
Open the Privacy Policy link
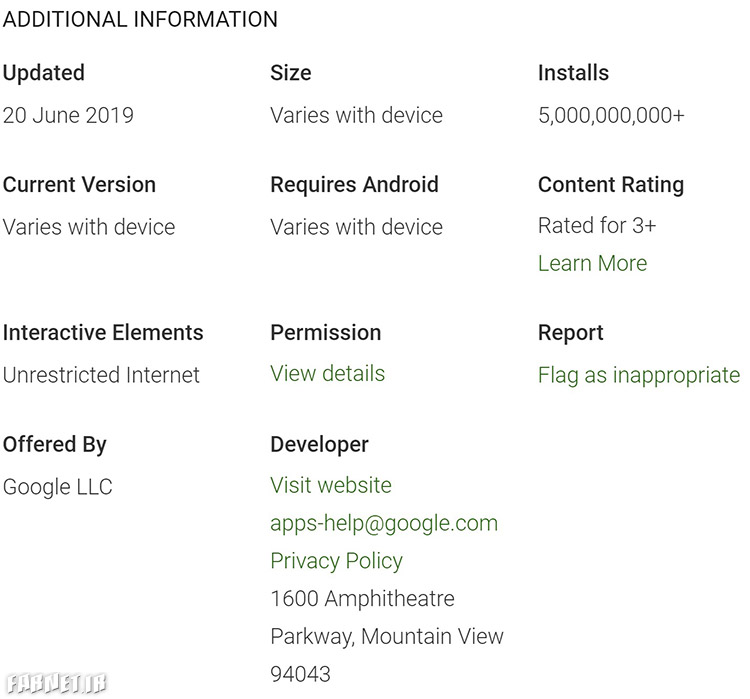[336, 561]
